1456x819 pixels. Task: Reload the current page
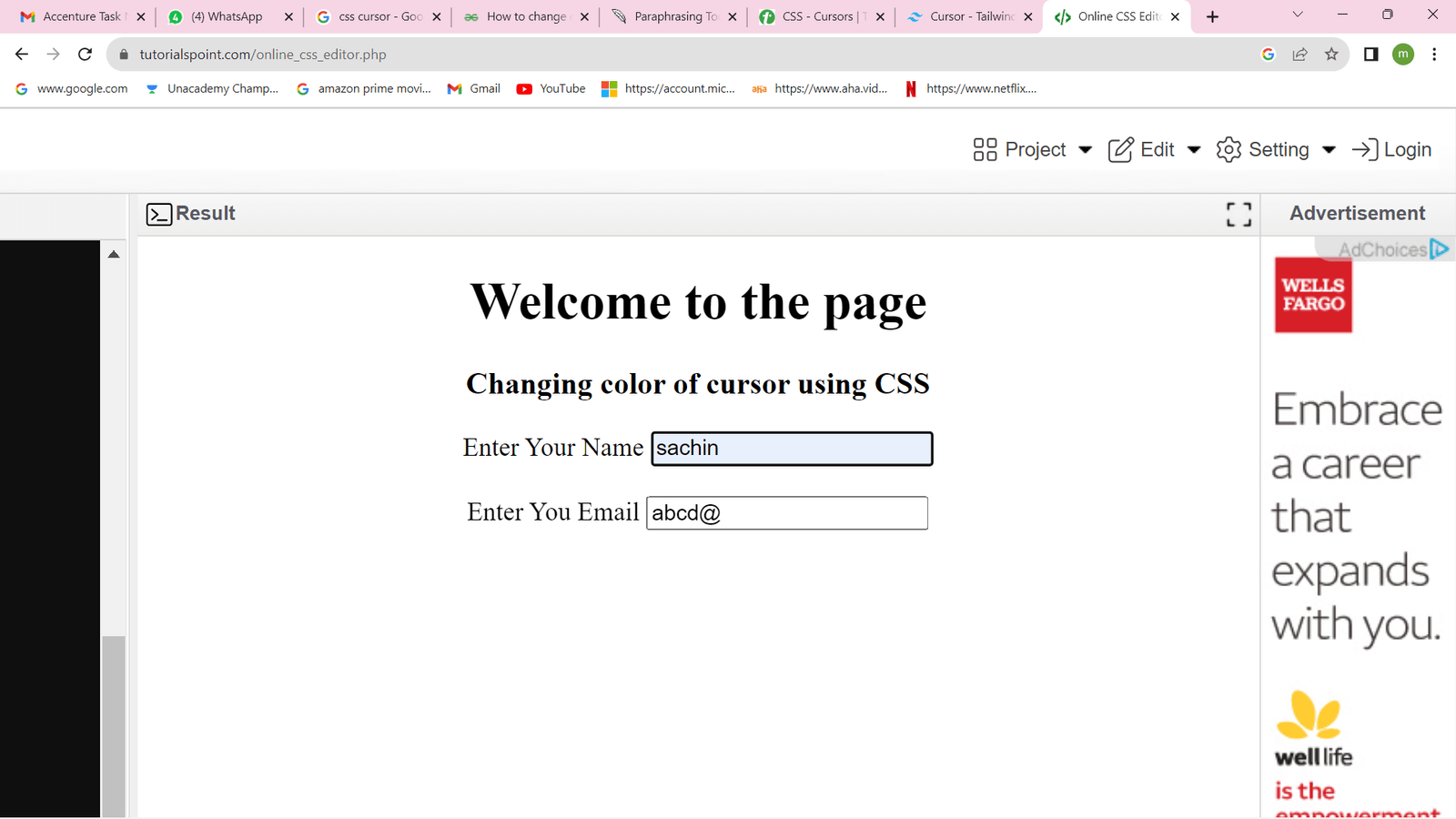pyautogui.click(x=85, y=54)
